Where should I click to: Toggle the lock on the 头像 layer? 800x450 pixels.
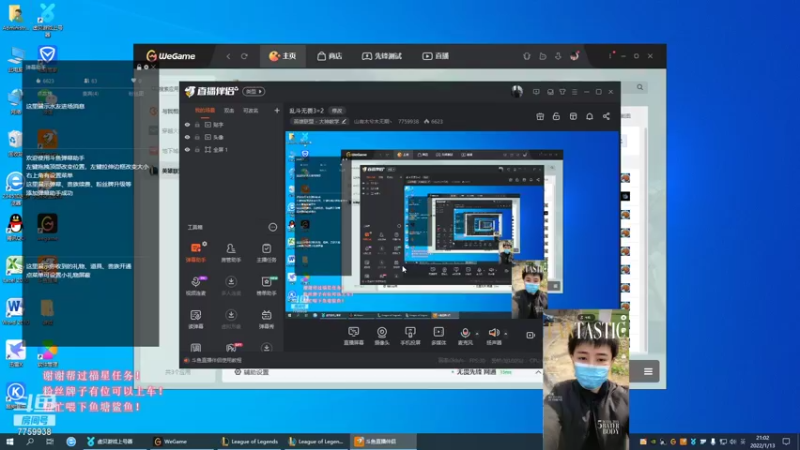click(197, 137)
